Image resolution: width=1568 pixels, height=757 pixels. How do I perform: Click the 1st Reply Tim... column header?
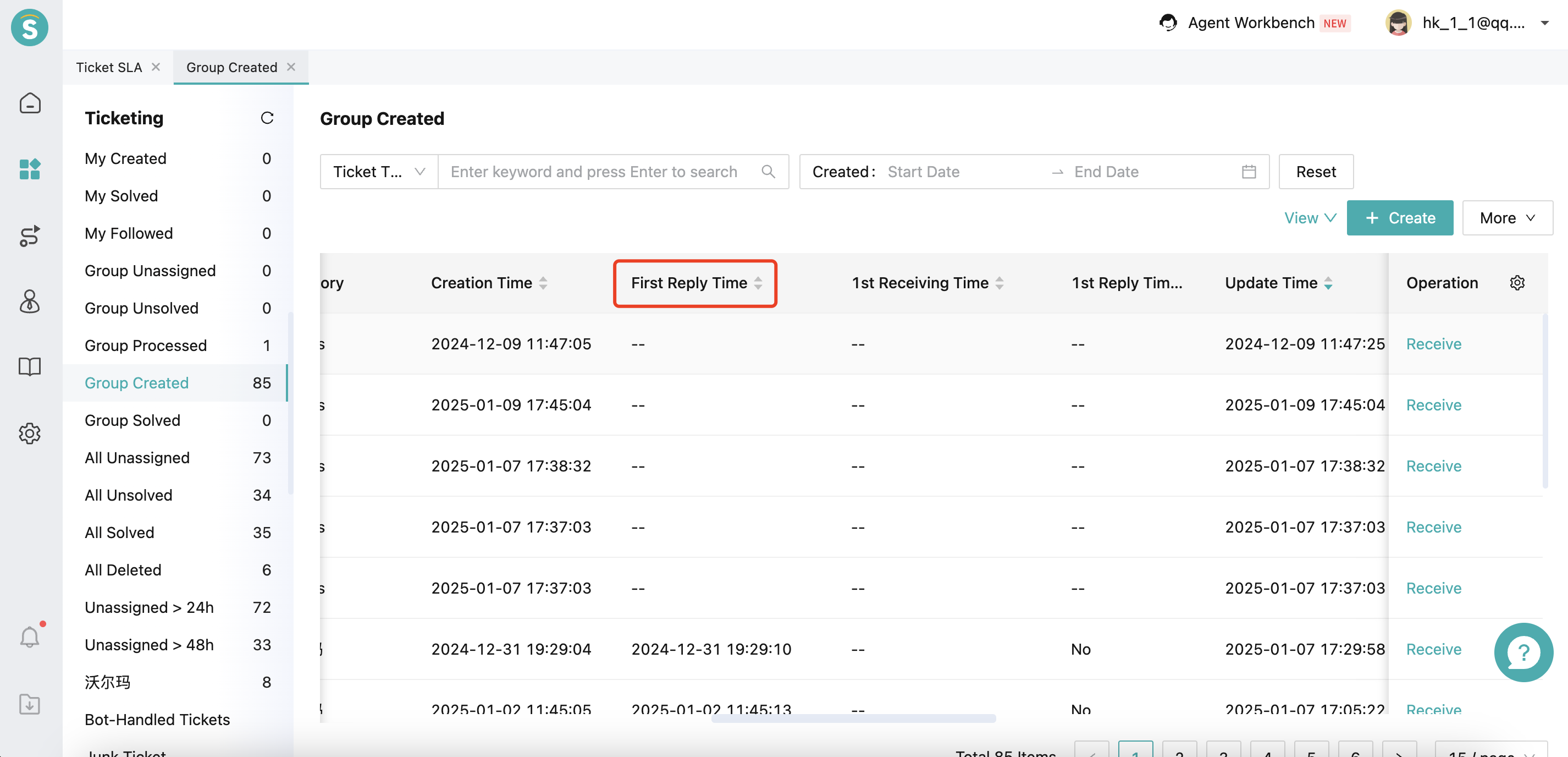click(x=1127, y=283)
